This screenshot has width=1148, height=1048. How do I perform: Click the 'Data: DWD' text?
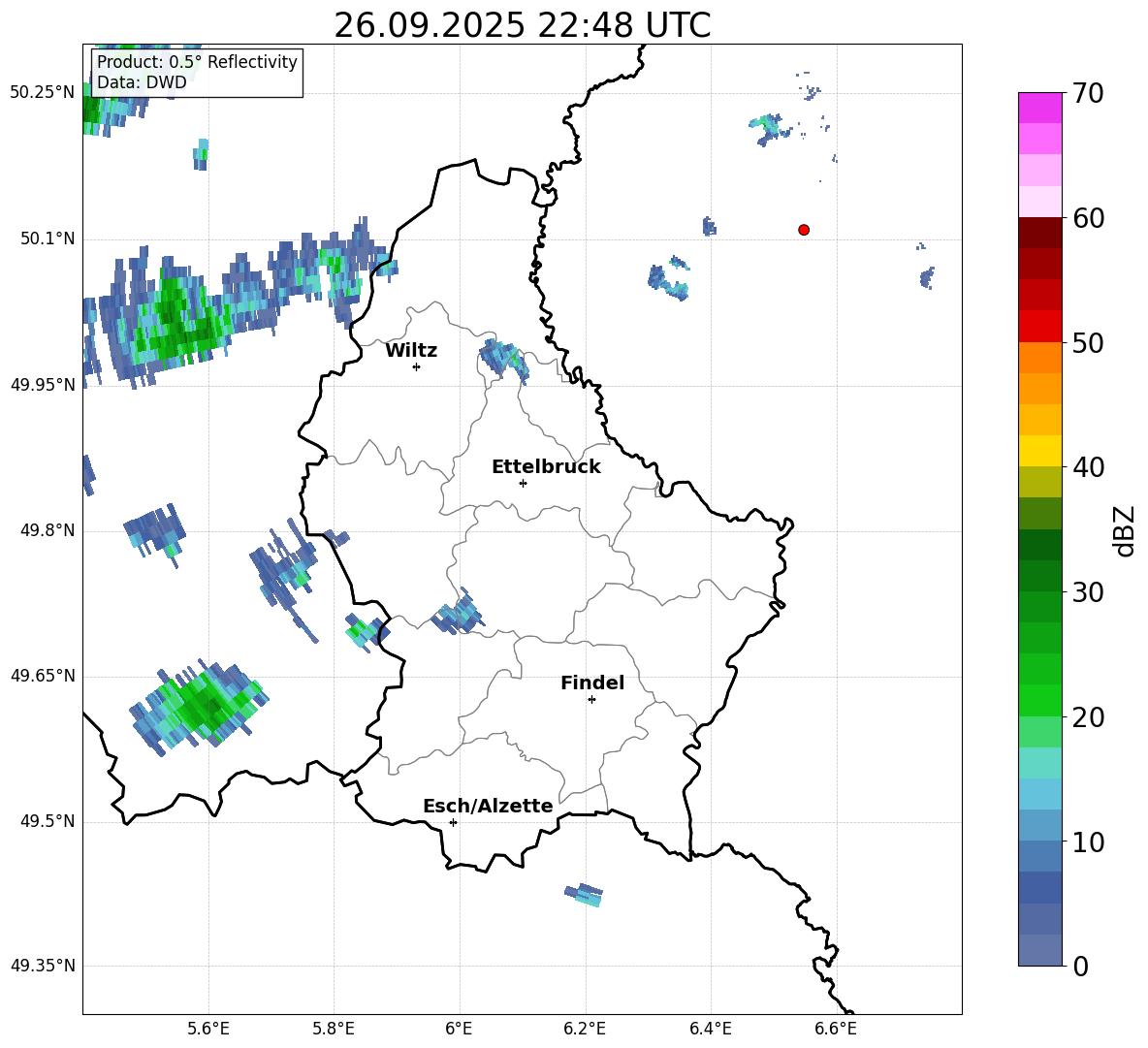click(x=142, y=82)
